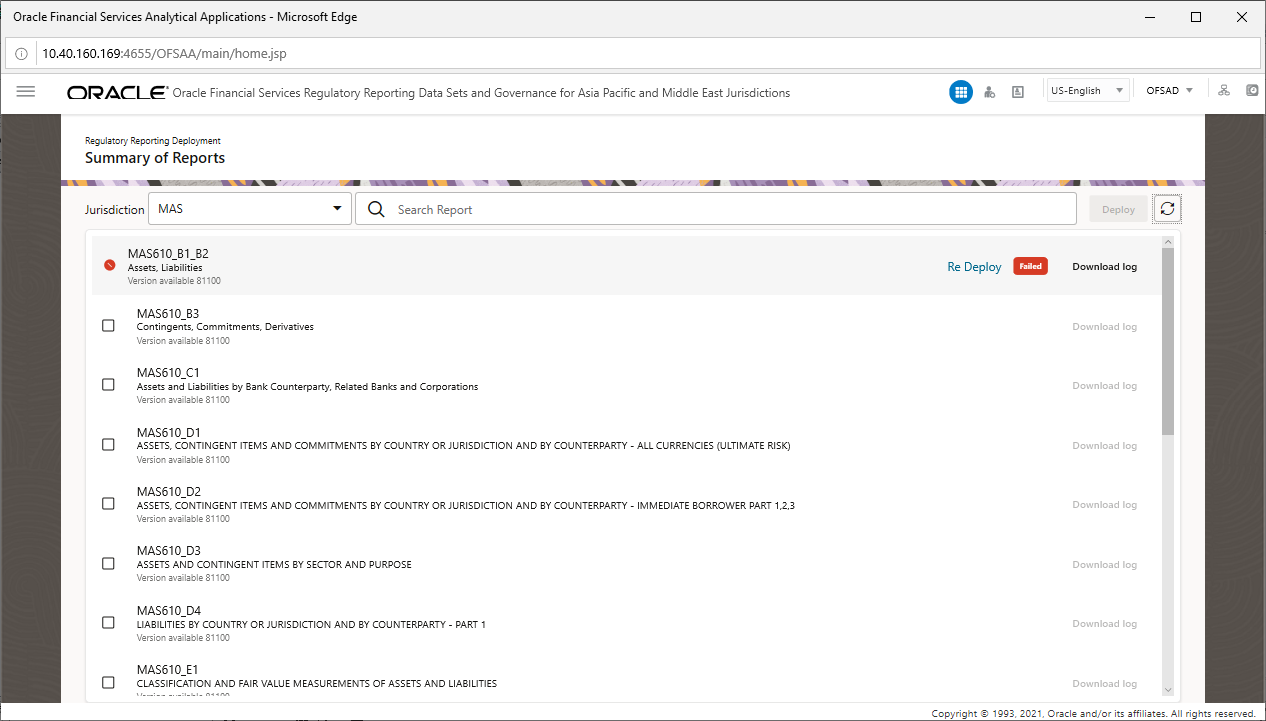Click the MAS610_C1 report name
Image resolution: width=1266 pixels, height=721 pixels.
pyautogui.click(x=168, y=373)
